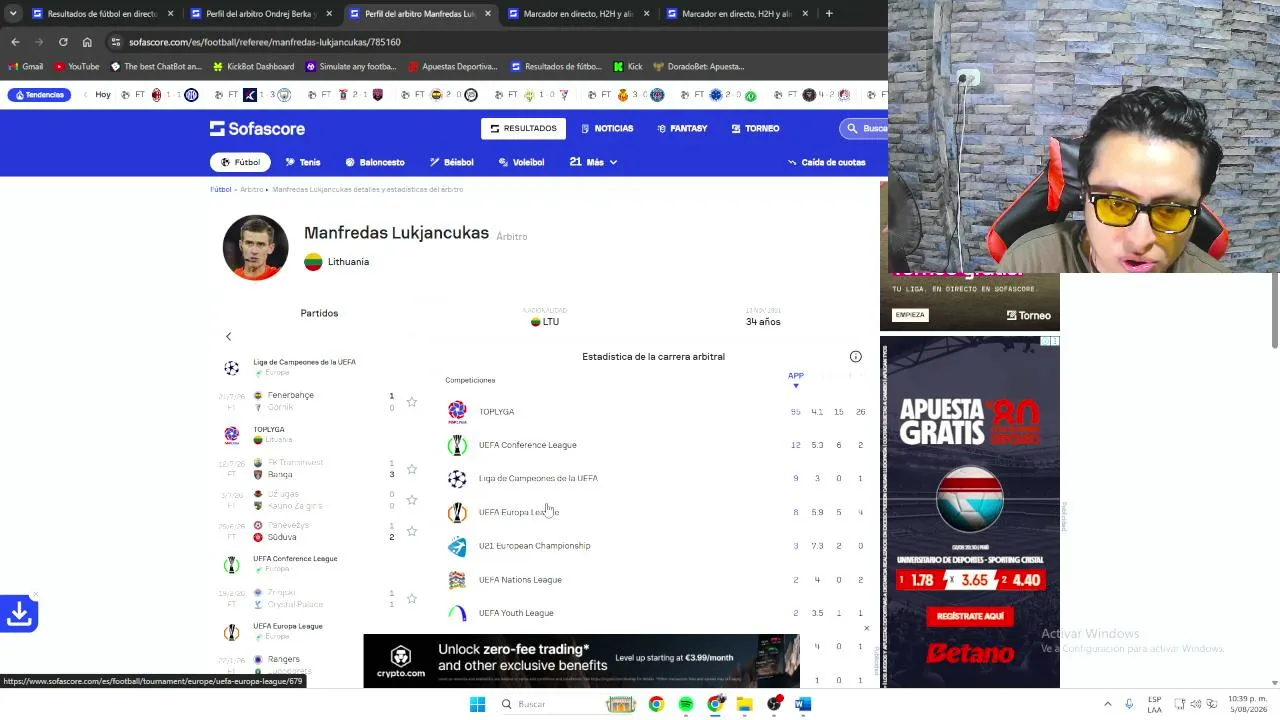Open the TORNEO section

pos(755,129)
